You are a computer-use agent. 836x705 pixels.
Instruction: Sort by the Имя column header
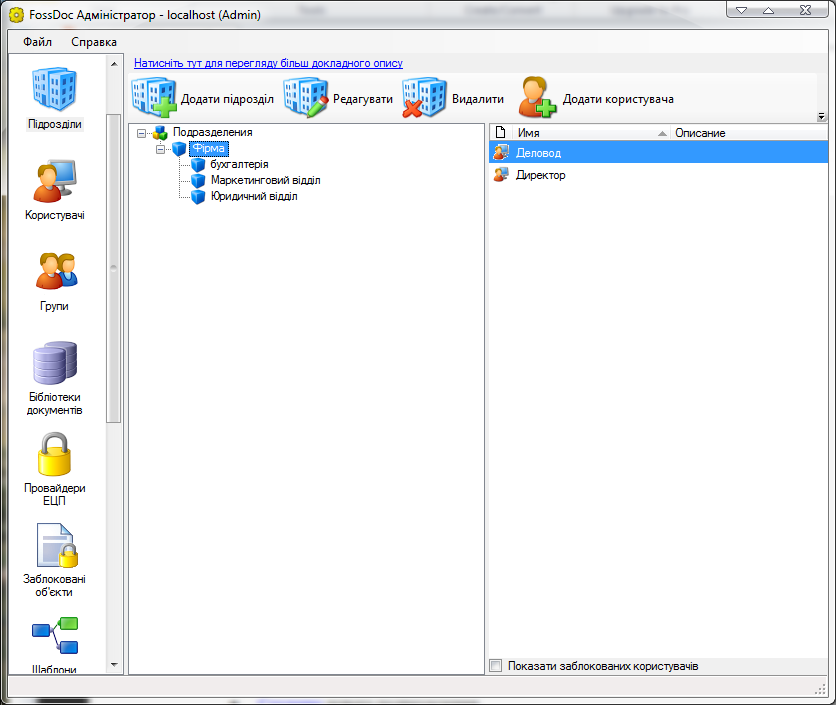click(591, 133)
